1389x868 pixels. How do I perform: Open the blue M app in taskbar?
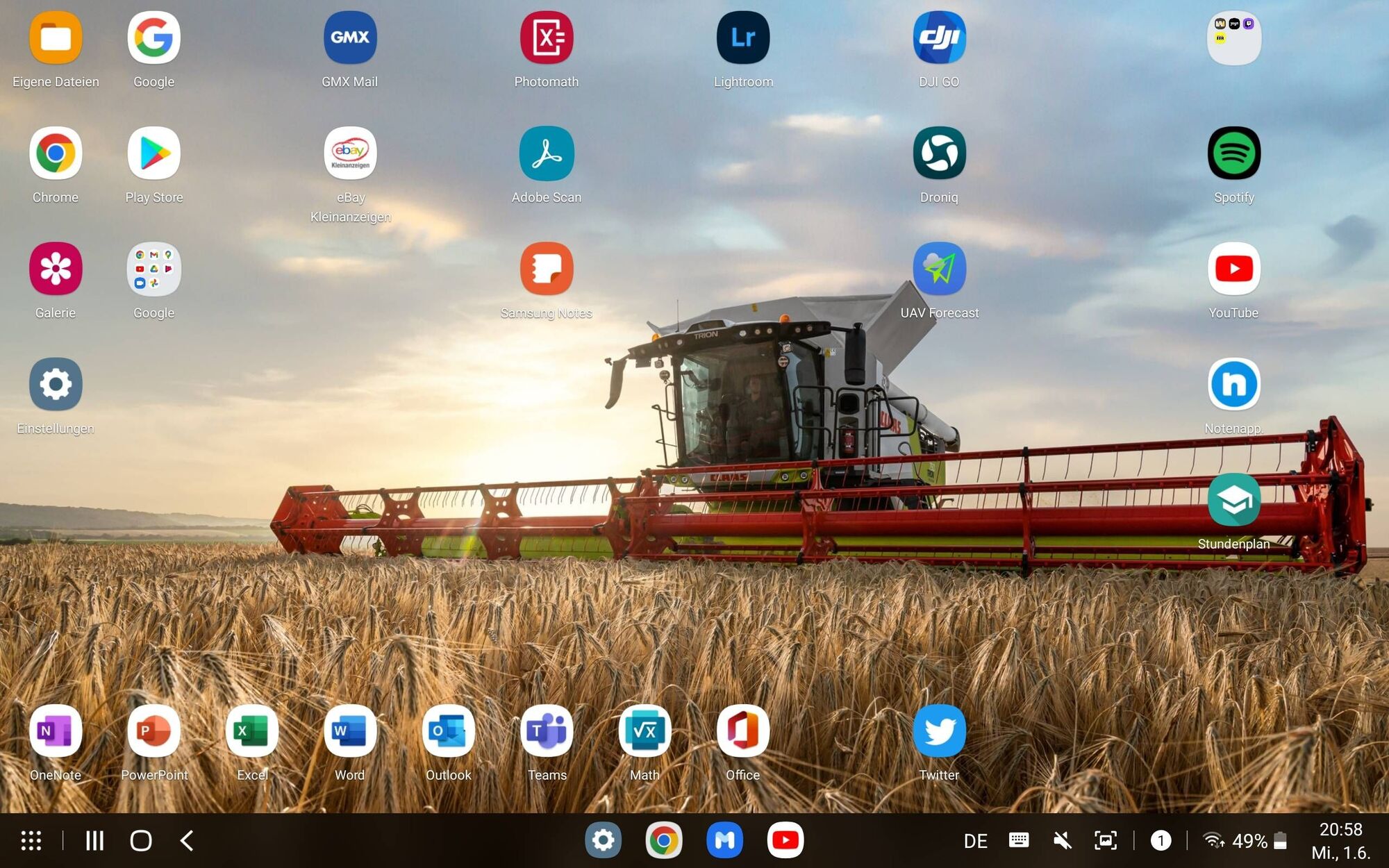724,841
